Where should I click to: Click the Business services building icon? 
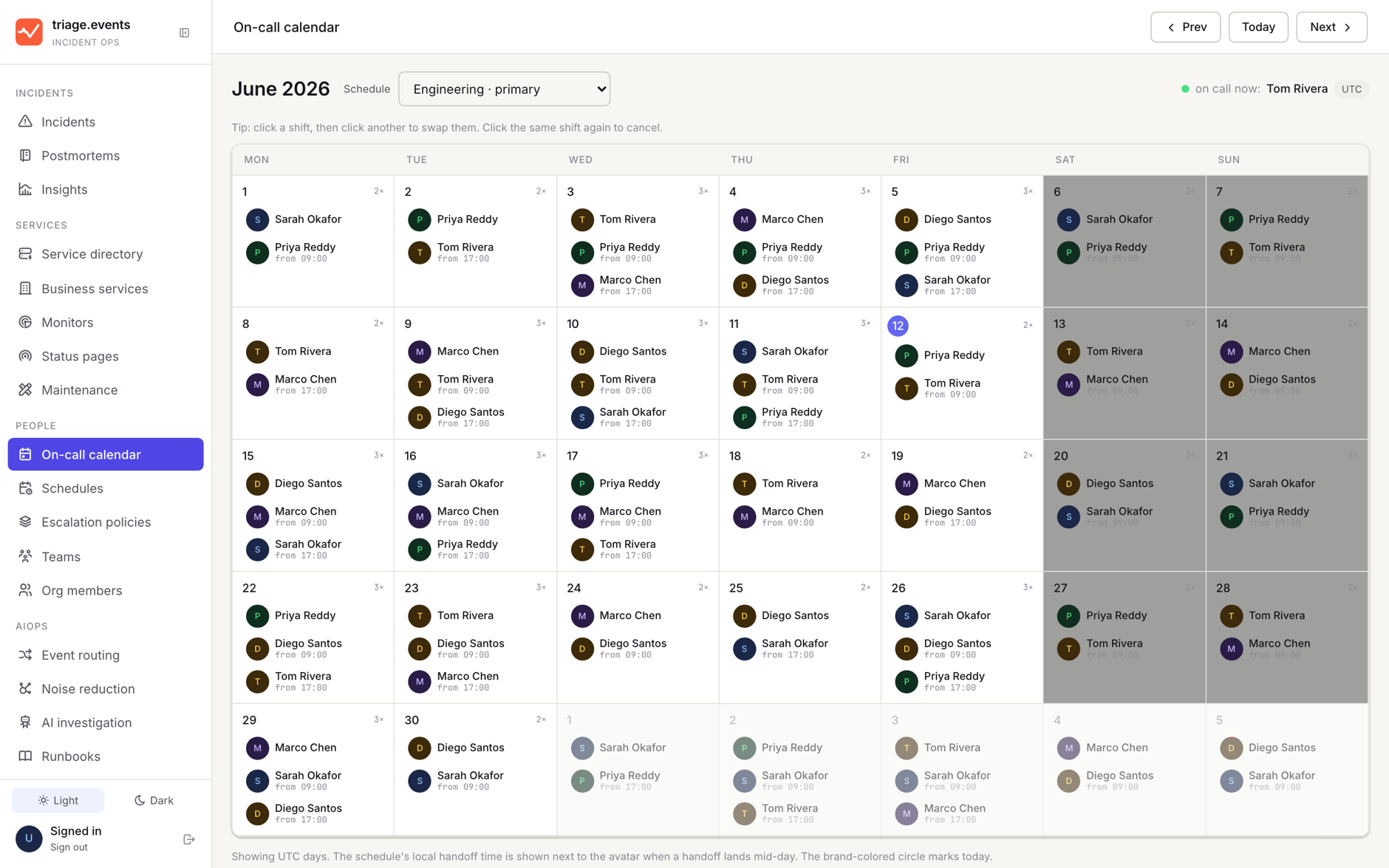click(x=25, y=288)
